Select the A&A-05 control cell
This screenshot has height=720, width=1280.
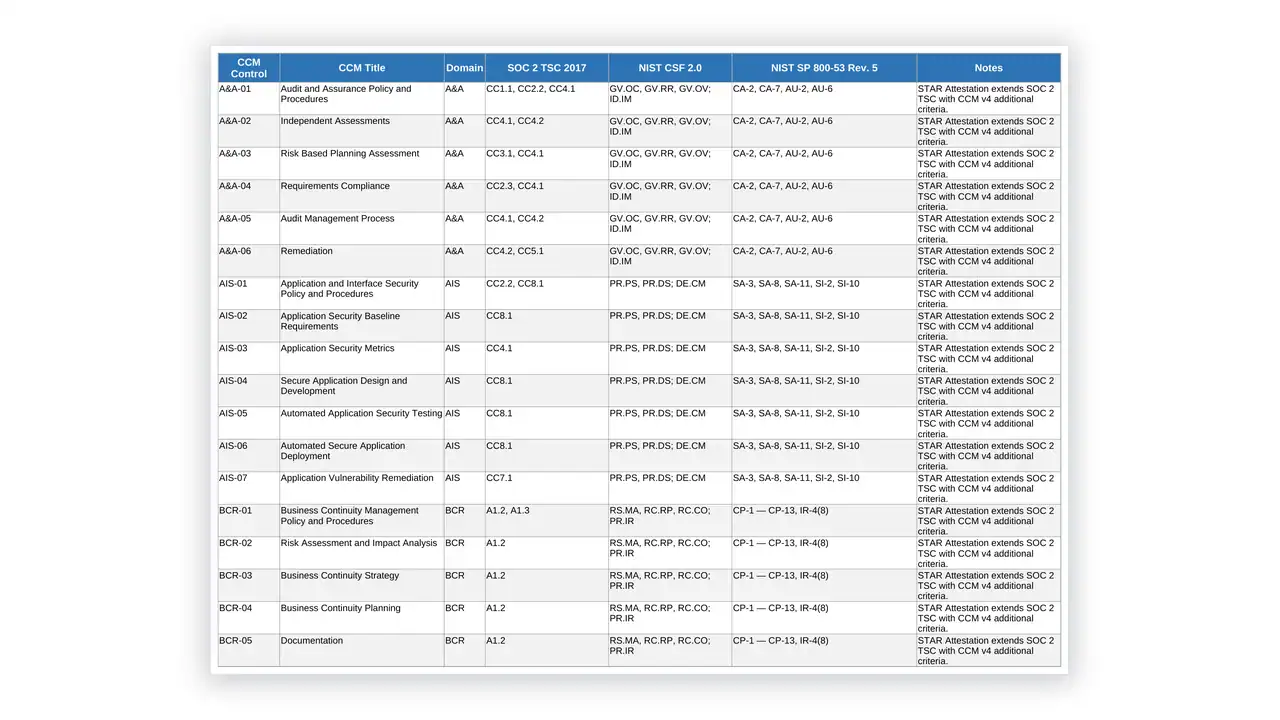pyautogui.click(x=249, y=229)
